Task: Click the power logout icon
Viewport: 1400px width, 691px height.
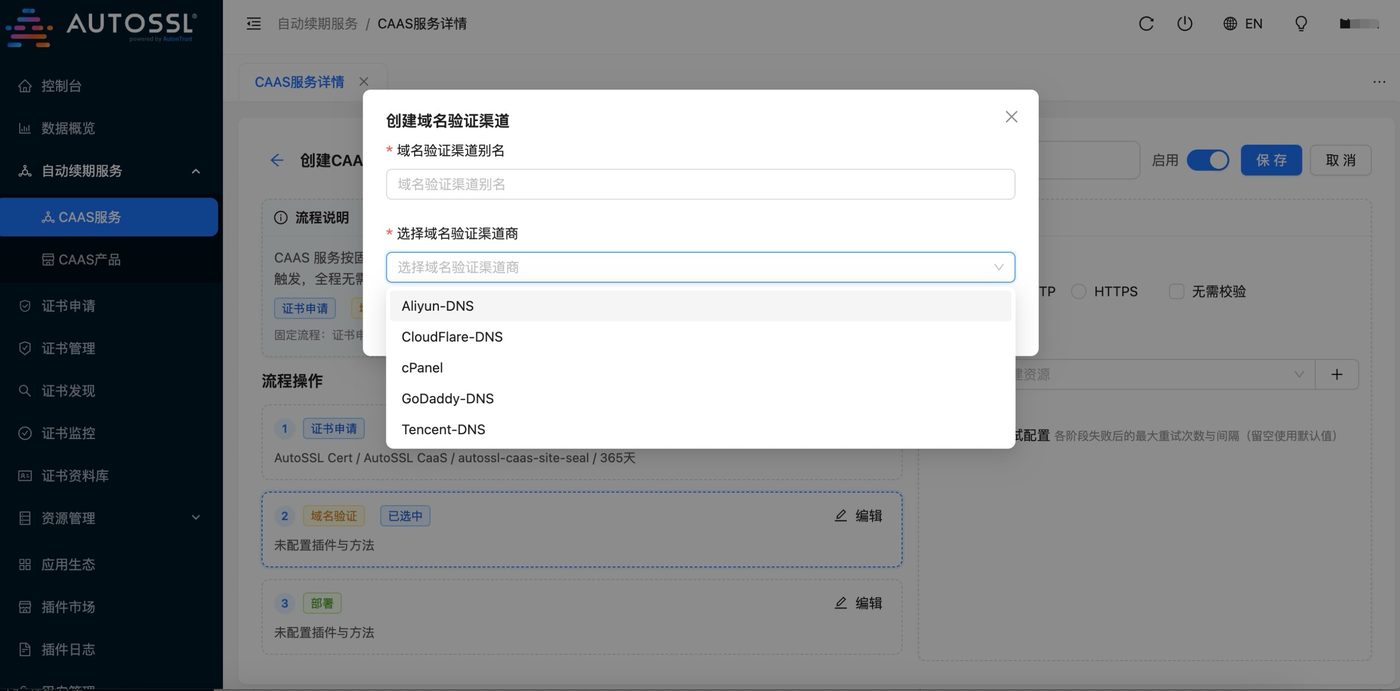Action: (1185, 23)
